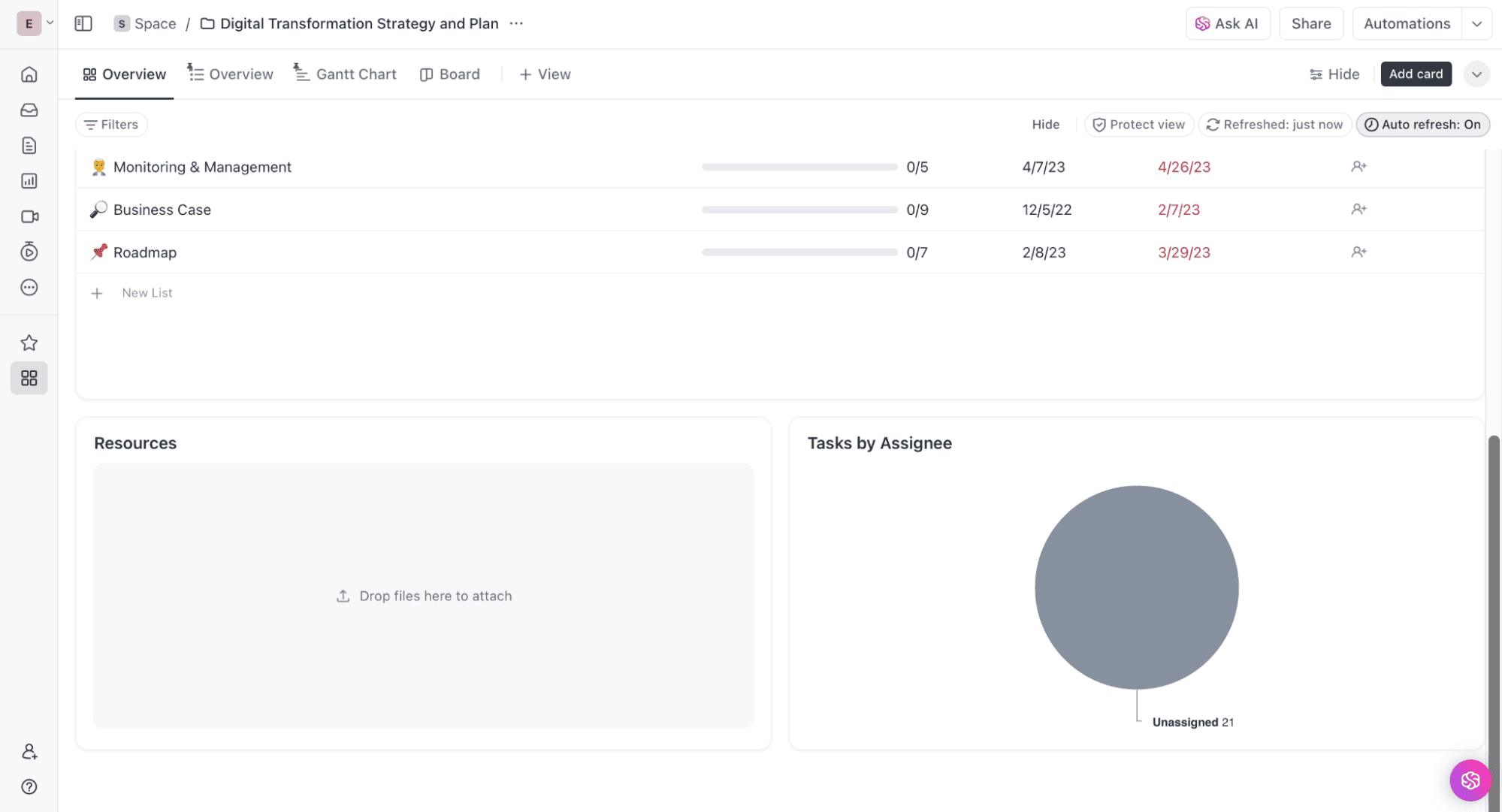The image size is (1502, 812).
Task: Enable Protect view mode
Action: (1138, 124)
